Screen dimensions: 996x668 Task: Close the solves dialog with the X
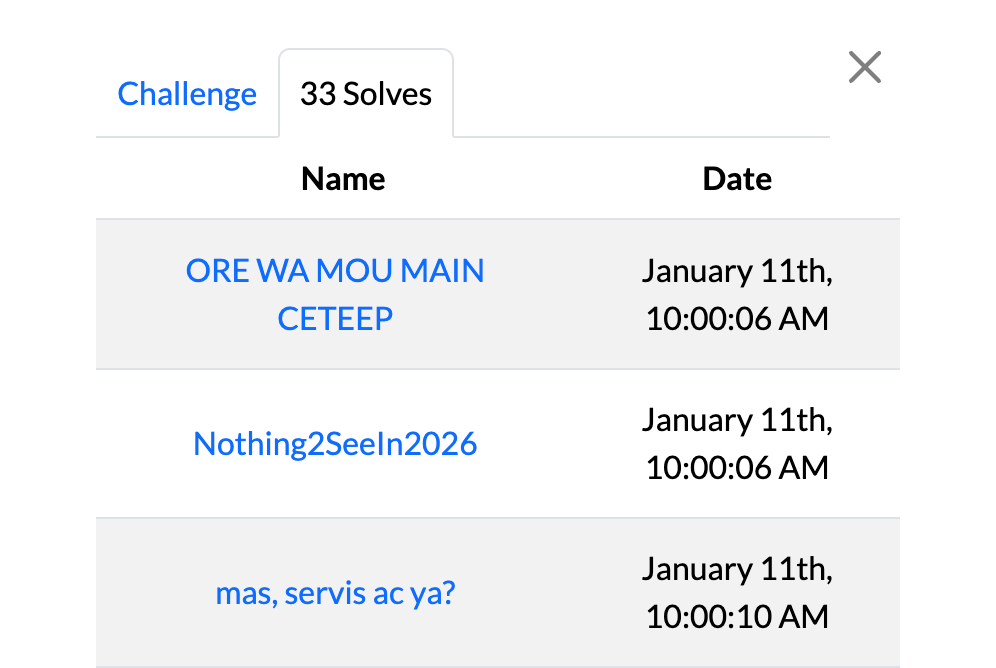(864, 68)
